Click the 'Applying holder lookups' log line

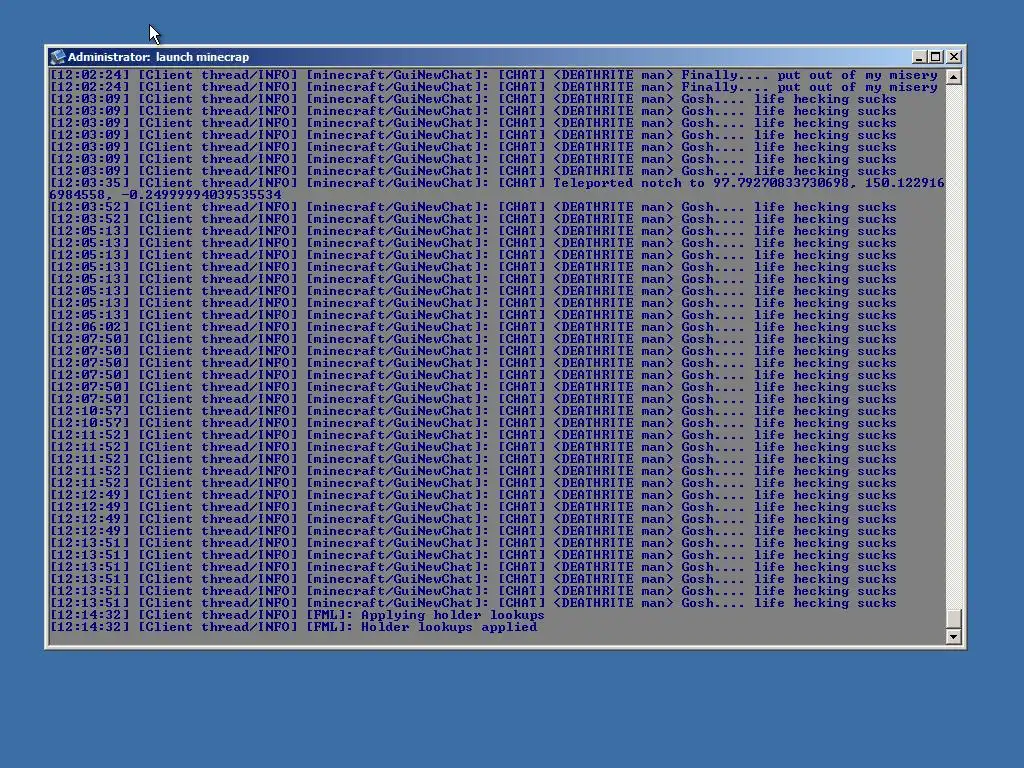pos(297,615)
